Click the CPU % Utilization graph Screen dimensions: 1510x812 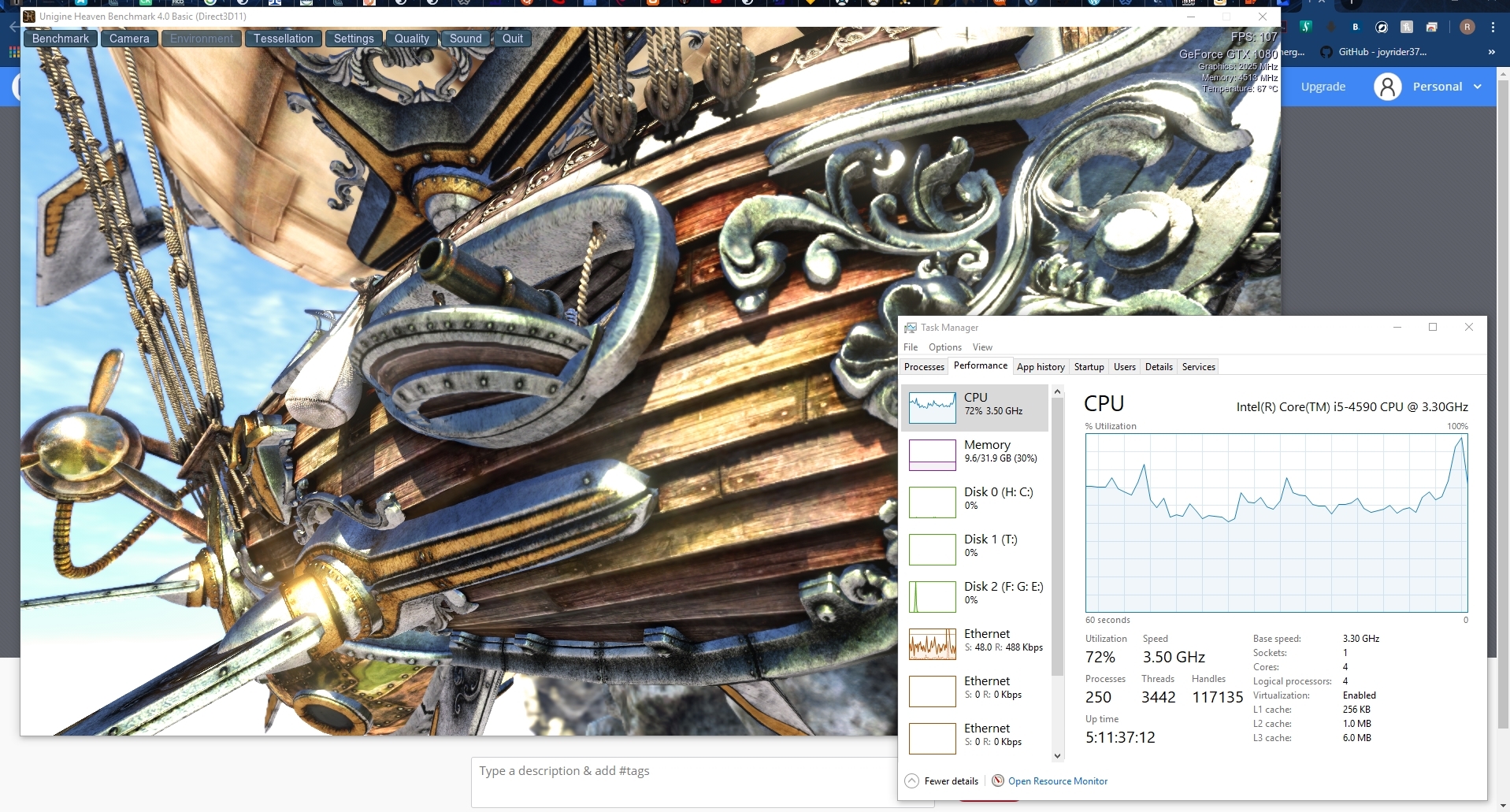click(1276, 522)
